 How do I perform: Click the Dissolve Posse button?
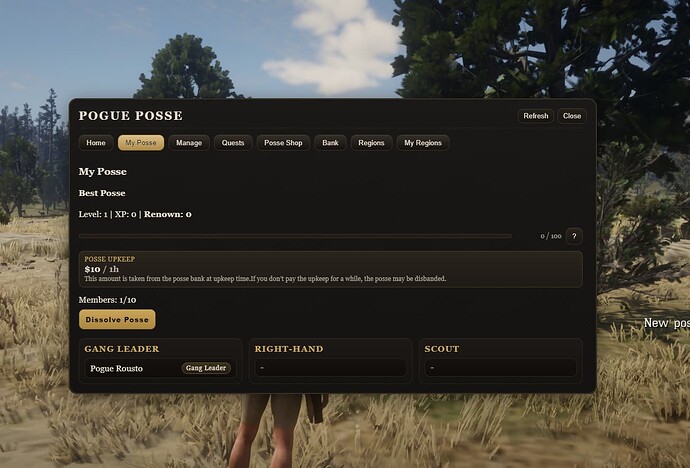(117, 319)
